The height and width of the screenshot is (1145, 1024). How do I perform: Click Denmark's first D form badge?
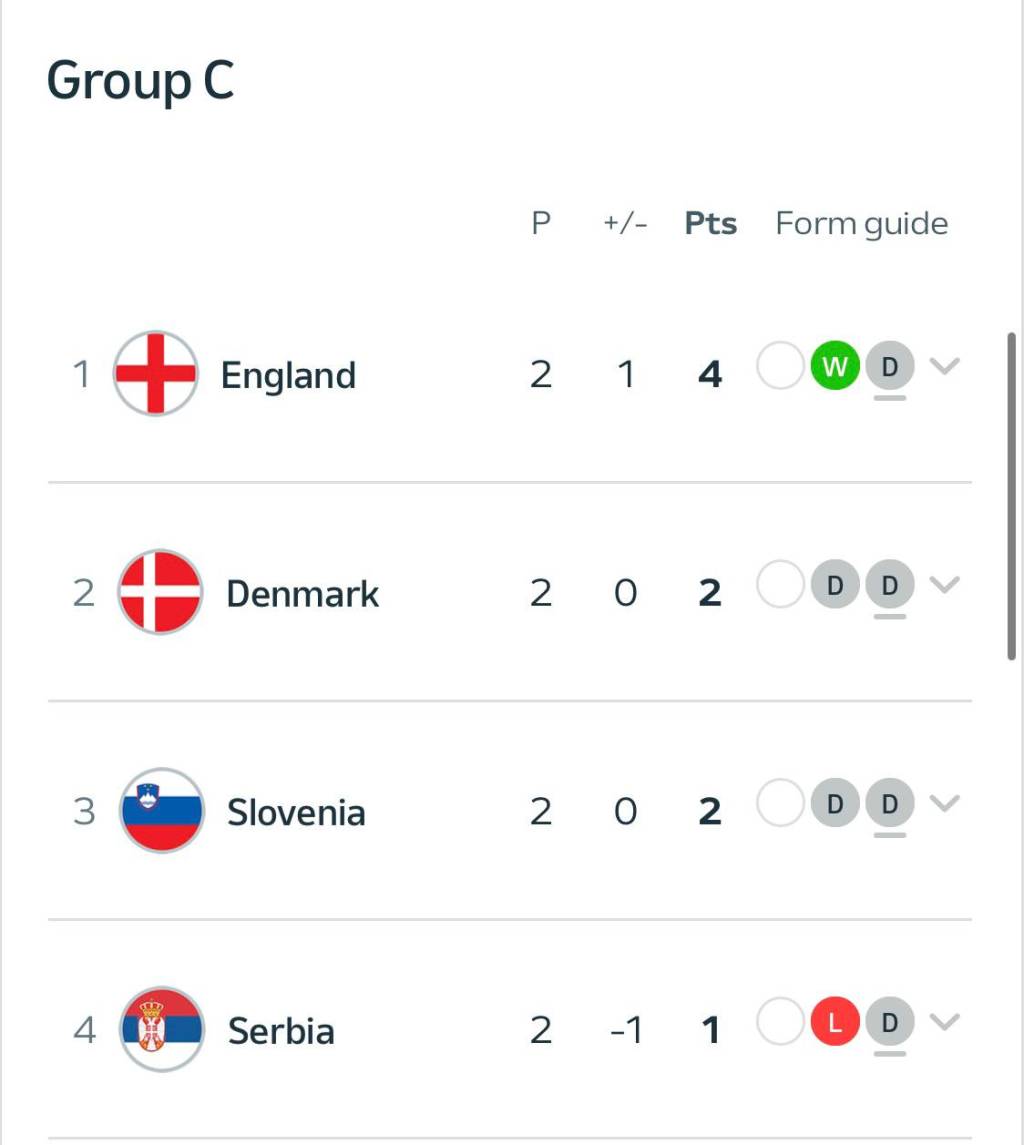[x=835, y=585]
